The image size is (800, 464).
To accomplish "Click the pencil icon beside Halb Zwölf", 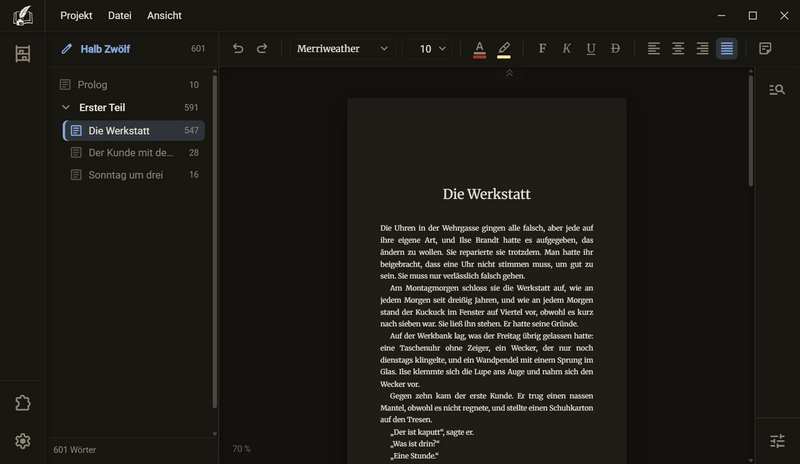I will coord(66,49).
